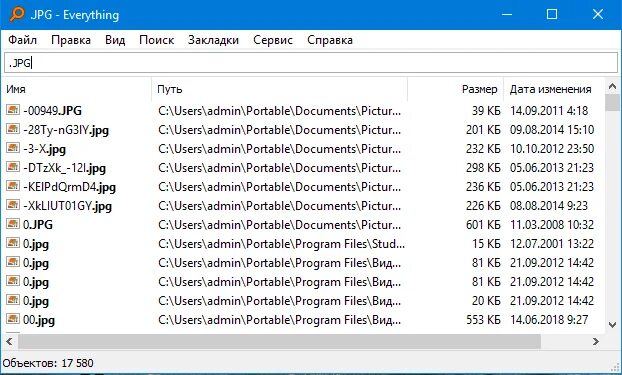The width and height of the screenshot is (622, 375).
Task: Click the vertical scrollbar down arrow
Action: [612, 325]
